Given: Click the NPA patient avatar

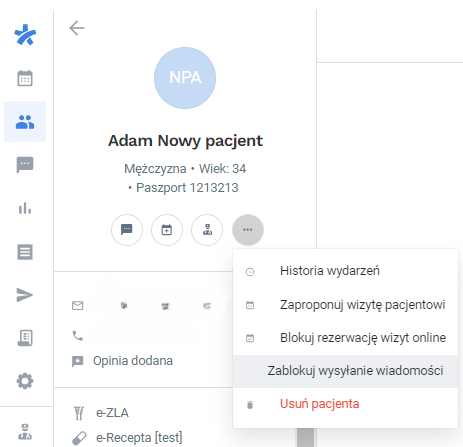Looking at the screenshot, I should click(x=185, y=78).
